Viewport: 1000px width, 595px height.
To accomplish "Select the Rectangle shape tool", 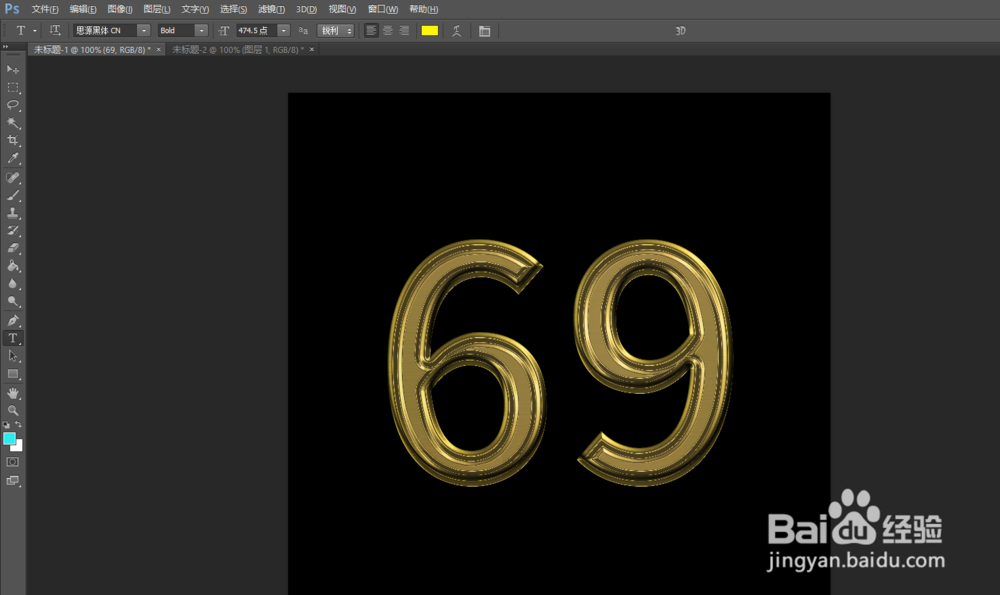I will [x=13, y=374].
